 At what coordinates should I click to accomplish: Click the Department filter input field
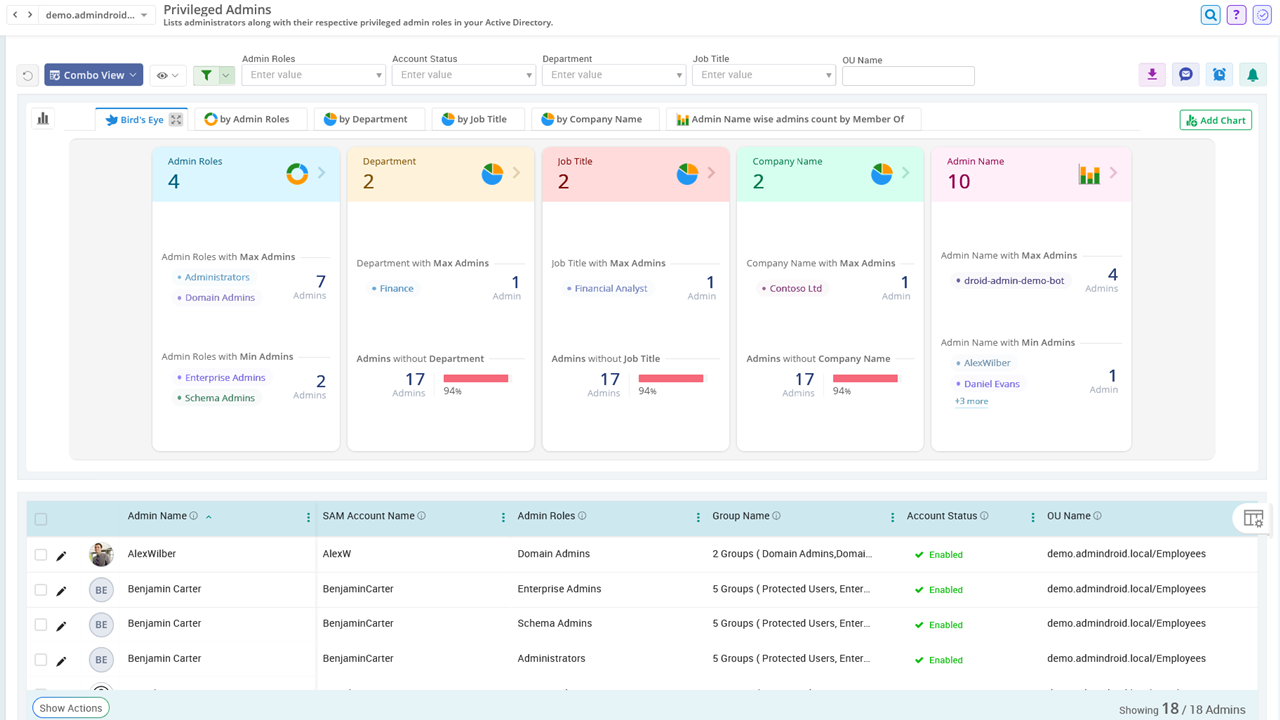(613, 74)
